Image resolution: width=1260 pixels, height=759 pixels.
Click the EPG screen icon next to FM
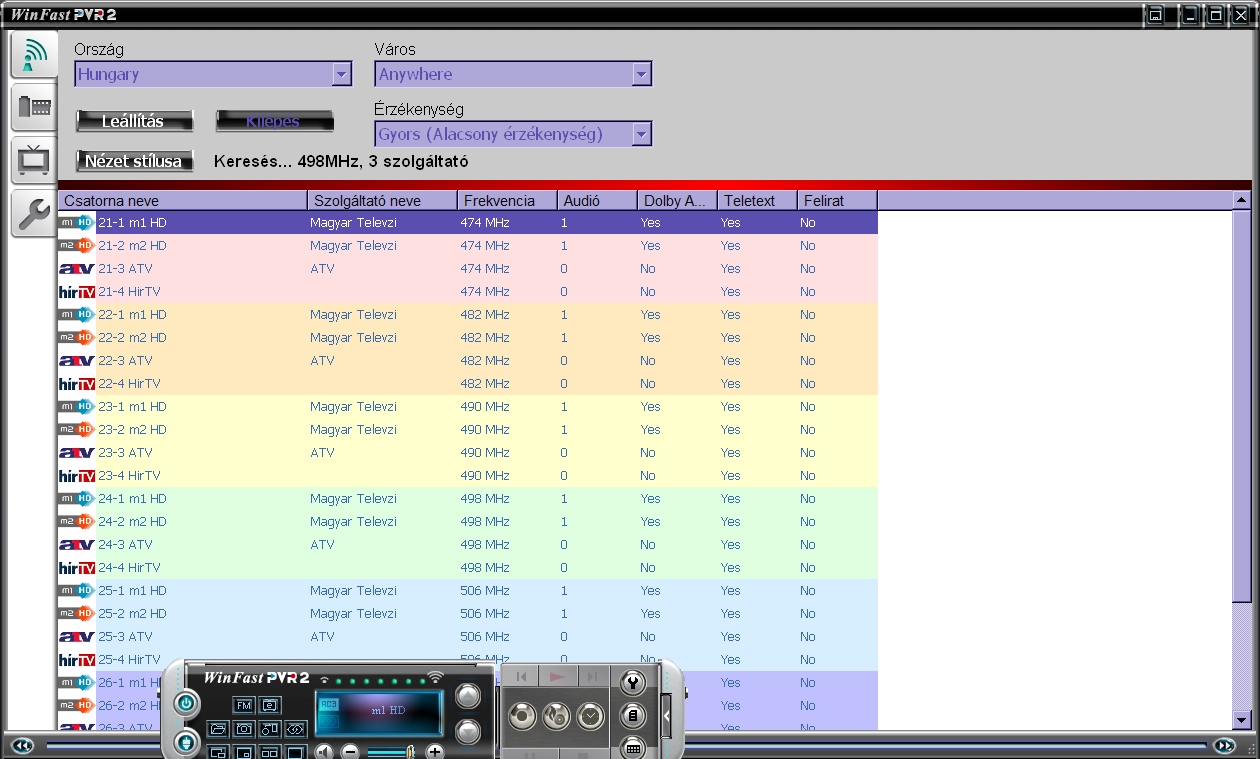(x=270, y=705)
